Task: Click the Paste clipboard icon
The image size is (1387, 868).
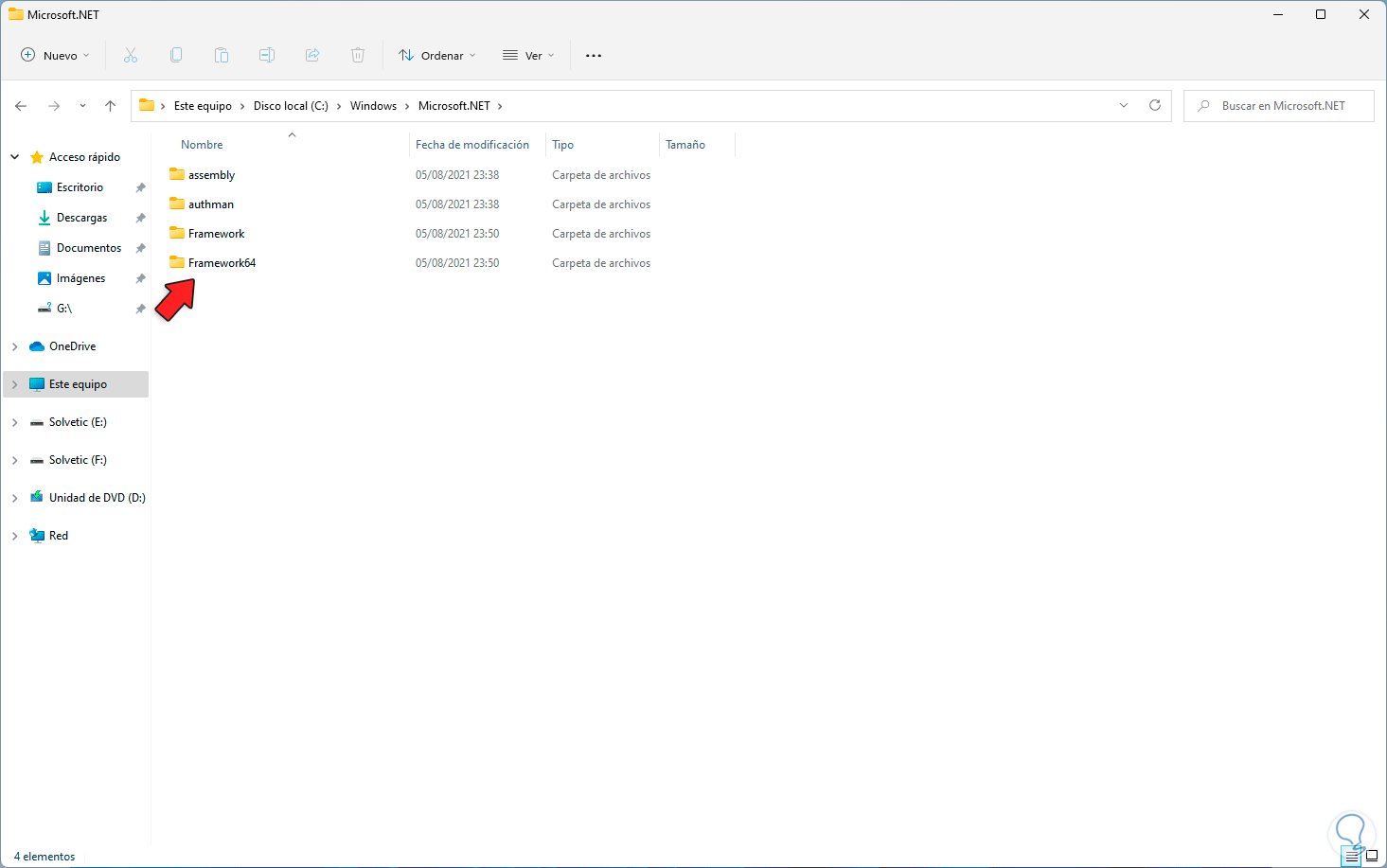Action: (222, 56)
